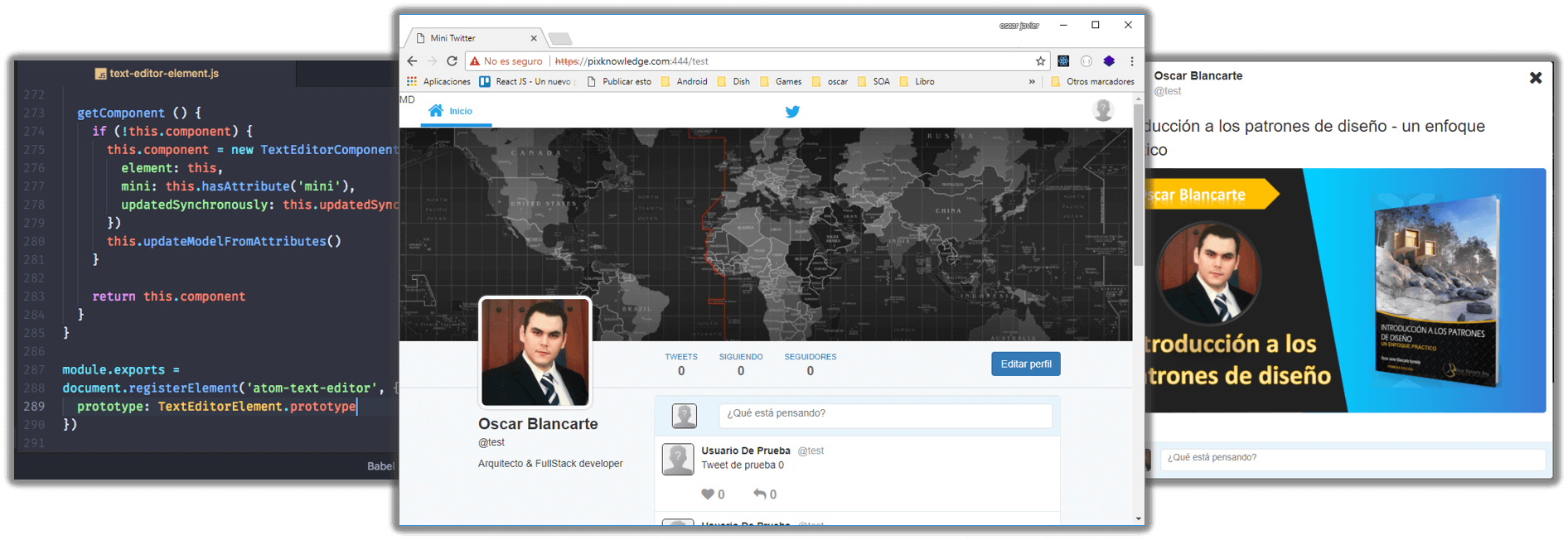This screenshot has height=540, width=1568.
Task: Expand the hidden bookmarks overflow chevron
Action: coord(1032,82)
